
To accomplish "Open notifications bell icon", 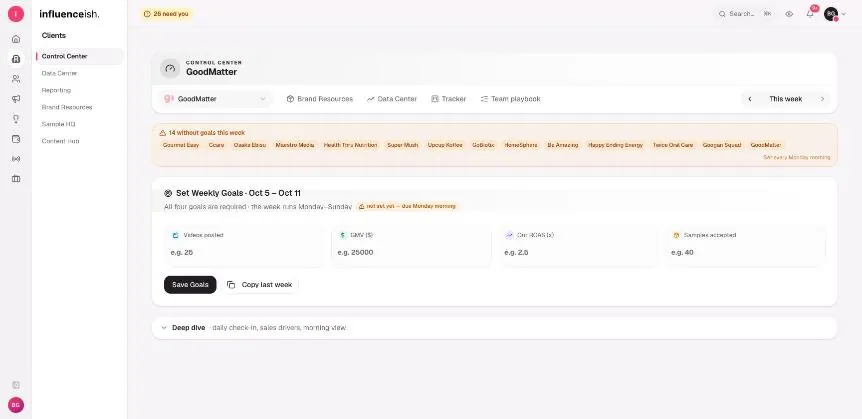I will pyautogui.click(x=810, y=14).
